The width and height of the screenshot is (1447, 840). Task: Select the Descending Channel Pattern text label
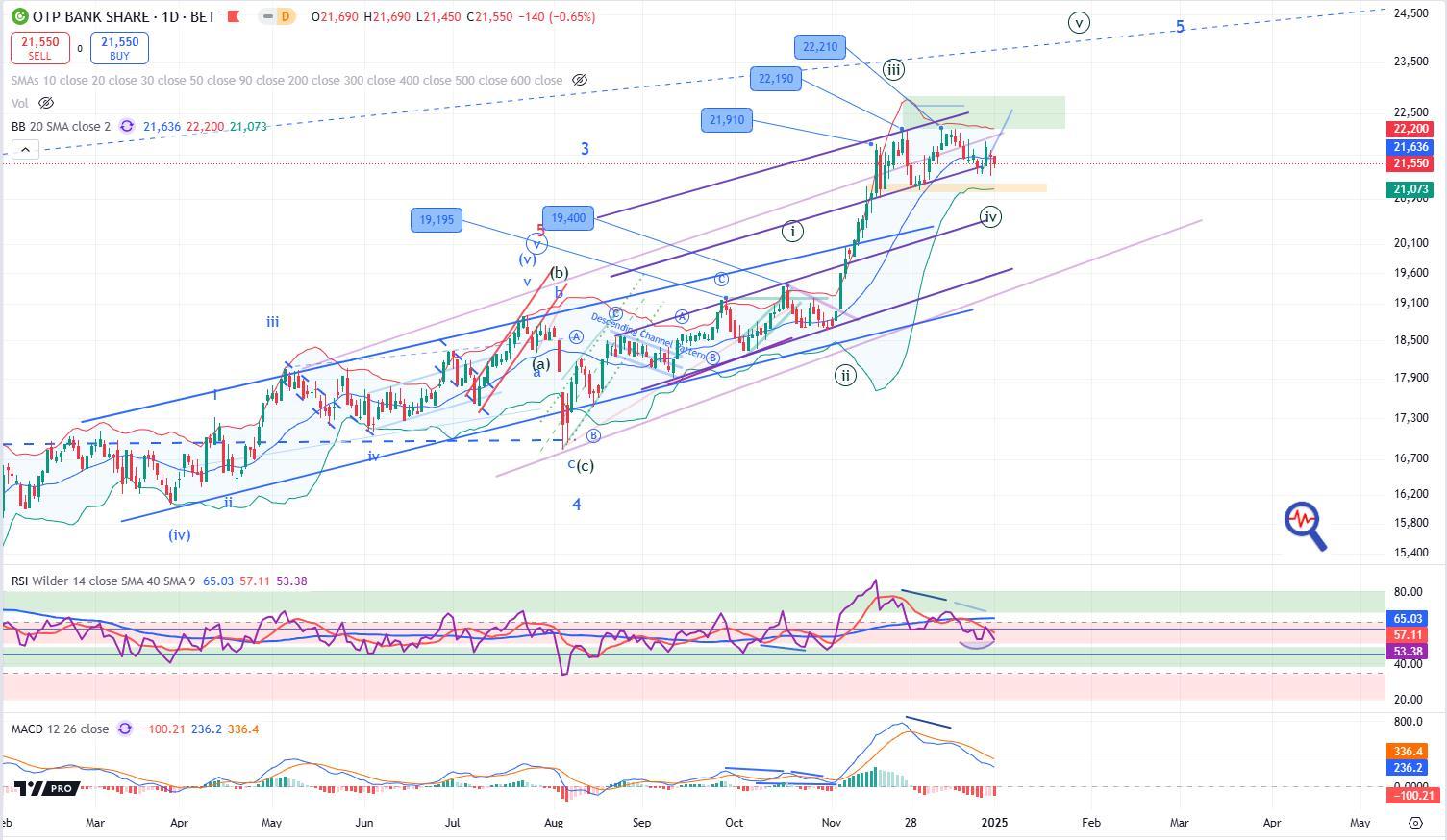648,338
